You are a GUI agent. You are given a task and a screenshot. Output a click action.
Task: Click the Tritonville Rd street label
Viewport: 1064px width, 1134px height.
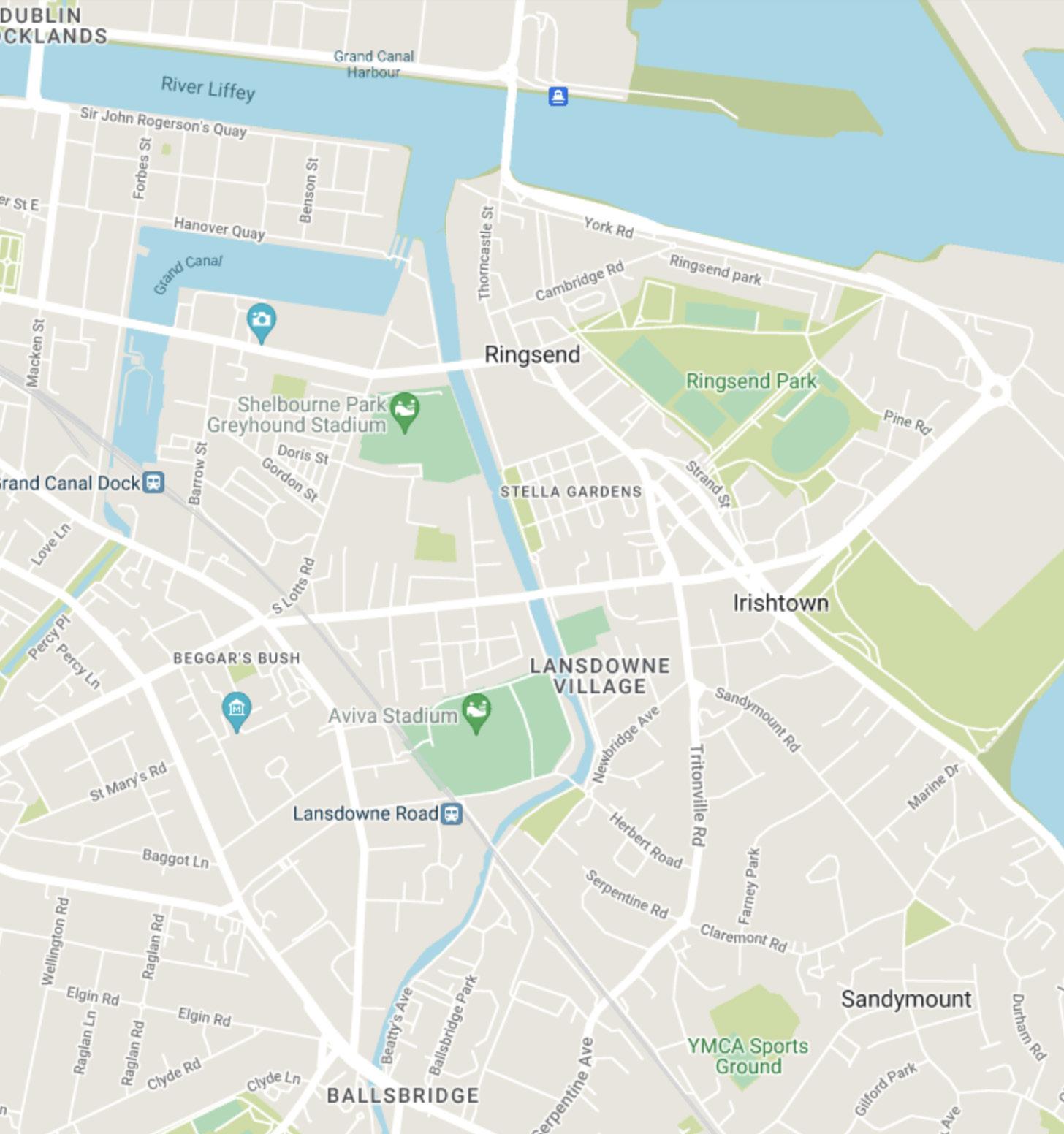click(x=698, y=796)
